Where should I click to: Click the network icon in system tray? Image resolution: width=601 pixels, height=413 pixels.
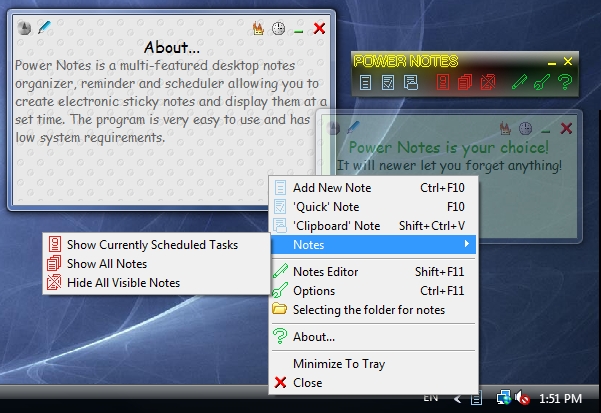pos(504,398)
